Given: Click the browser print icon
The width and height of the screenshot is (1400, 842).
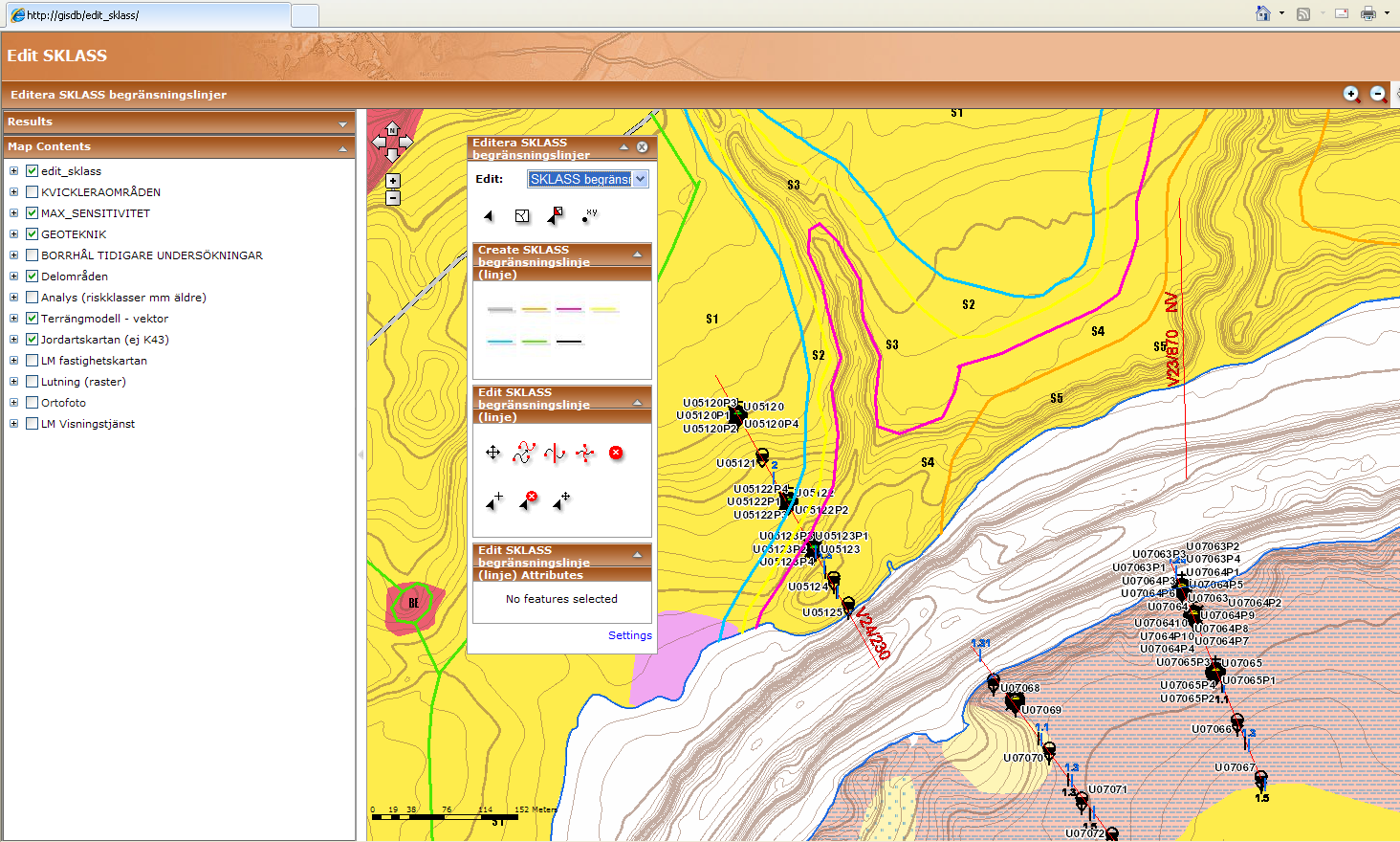Looking at the screenshot, I should 1368,13.
